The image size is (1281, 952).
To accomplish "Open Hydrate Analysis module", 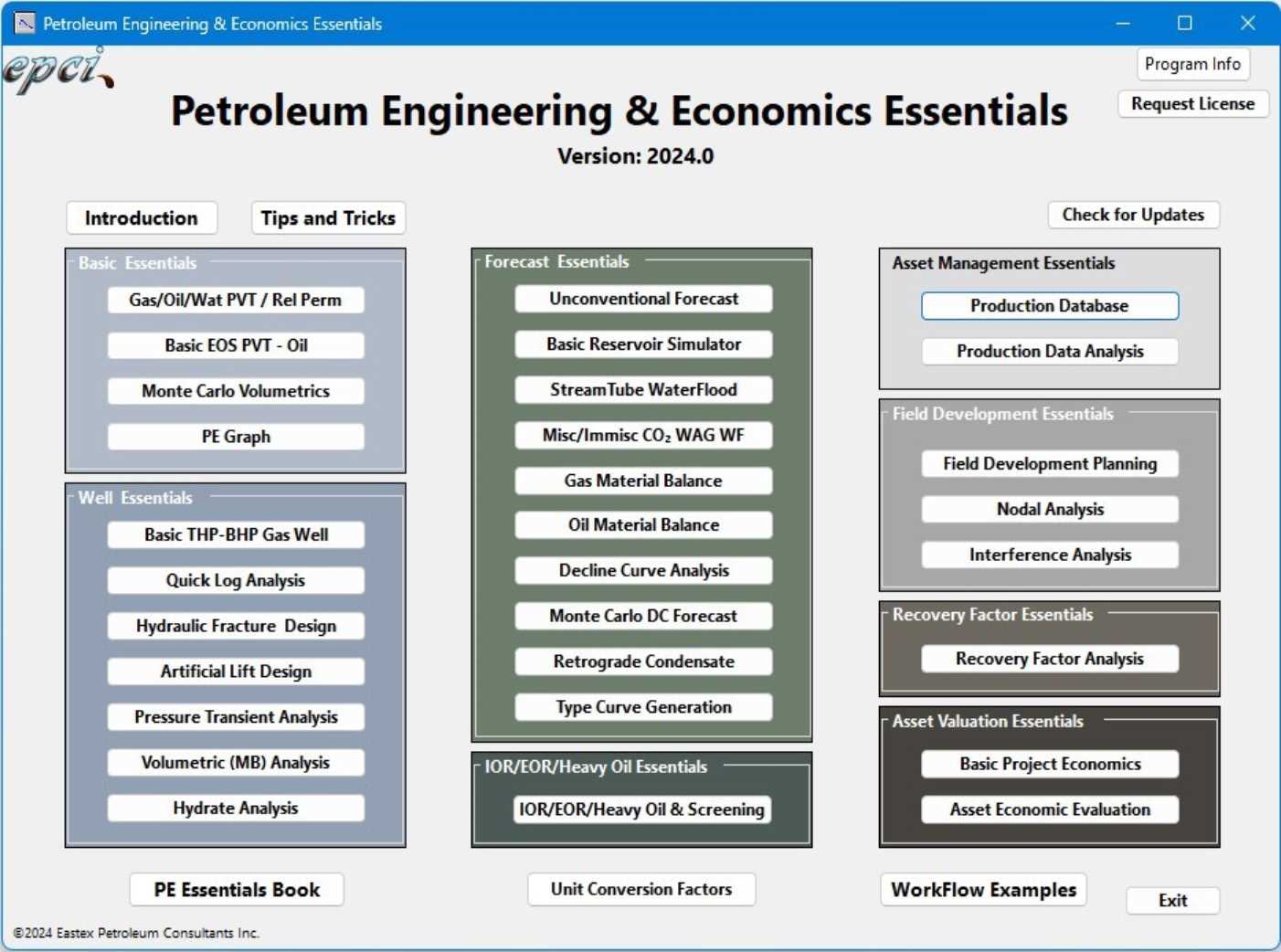I will point(236,809).
